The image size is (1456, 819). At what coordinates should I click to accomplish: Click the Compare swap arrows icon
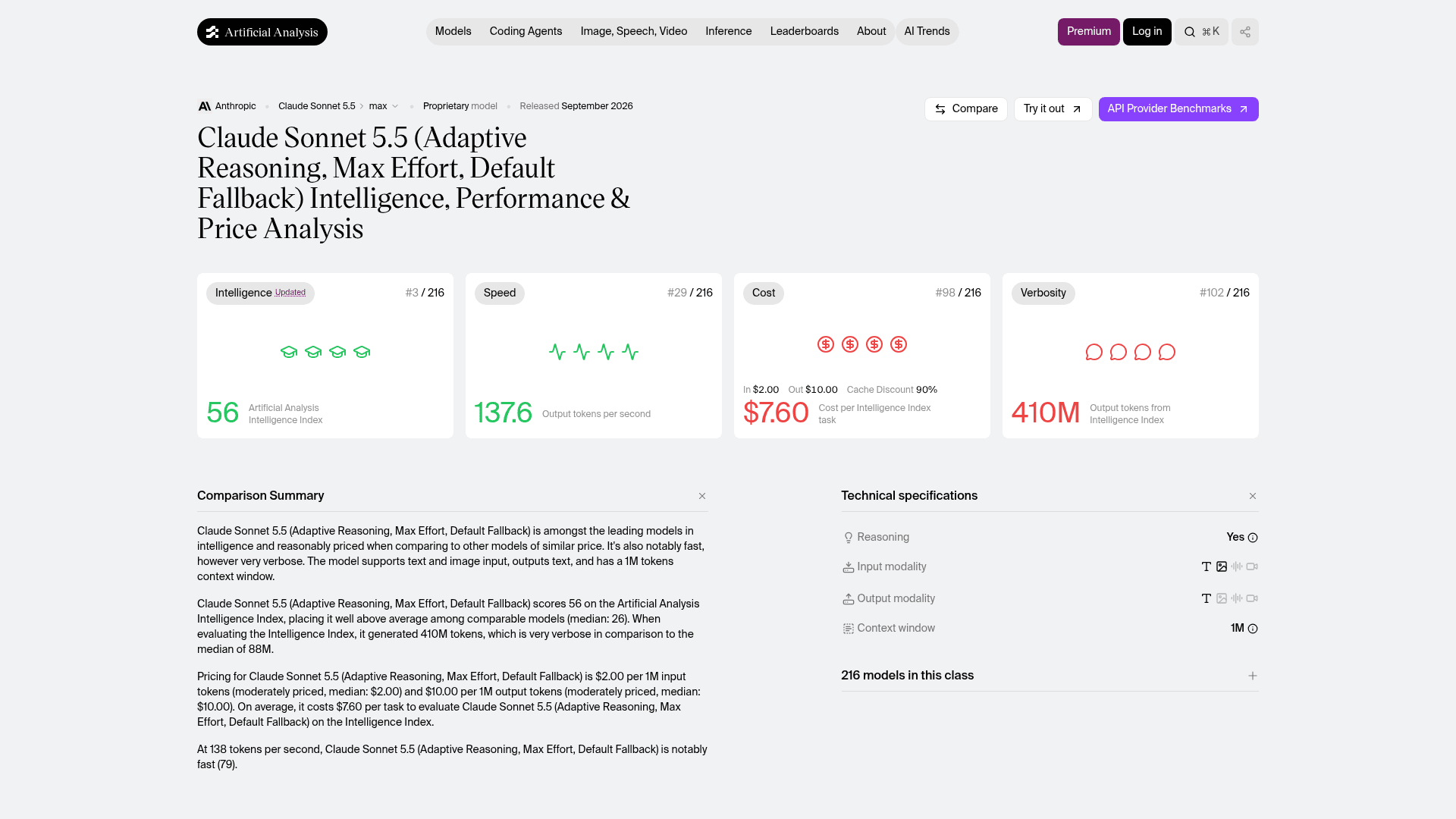click(940, 109)
